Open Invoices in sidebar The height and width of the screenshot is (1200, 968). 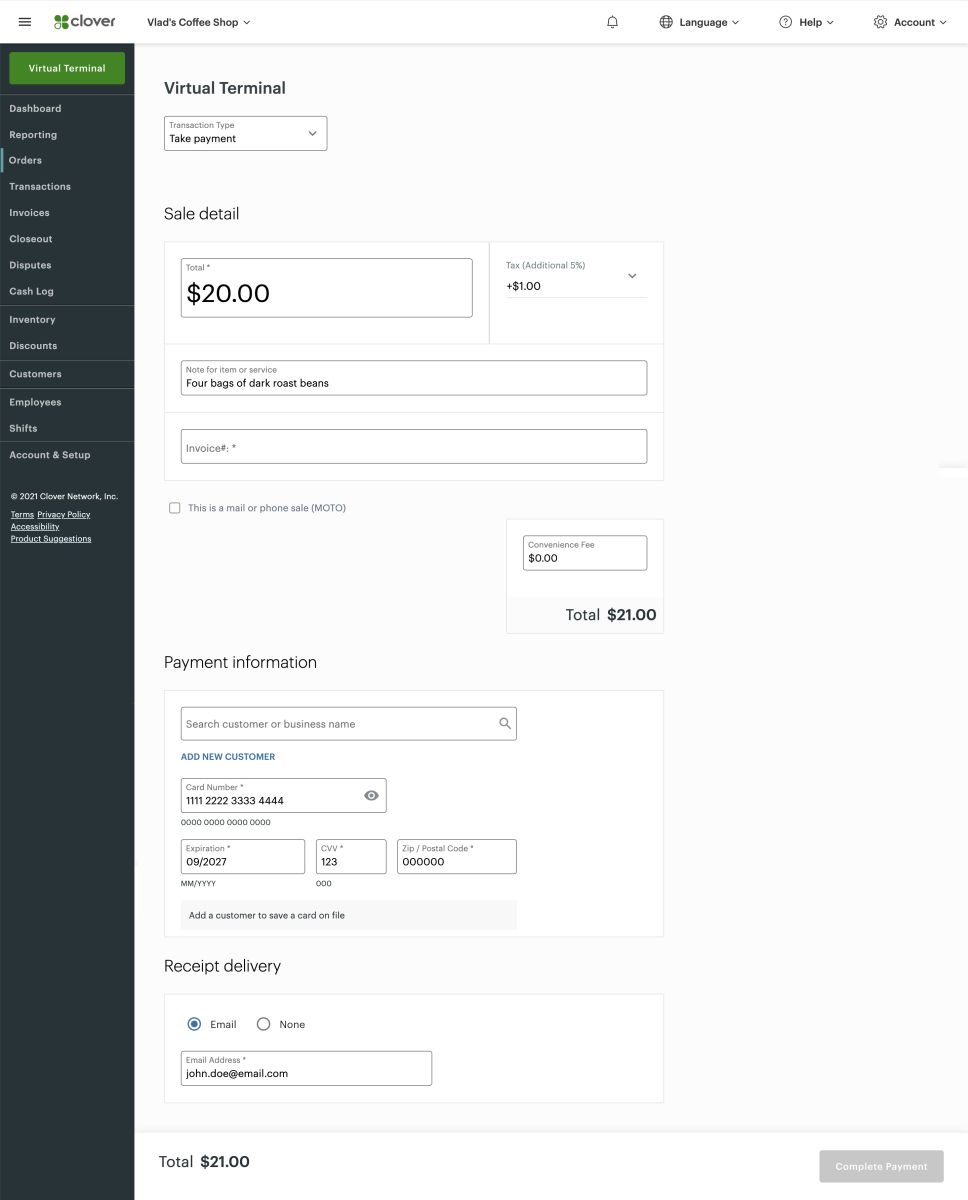click(x=29, y=213)
